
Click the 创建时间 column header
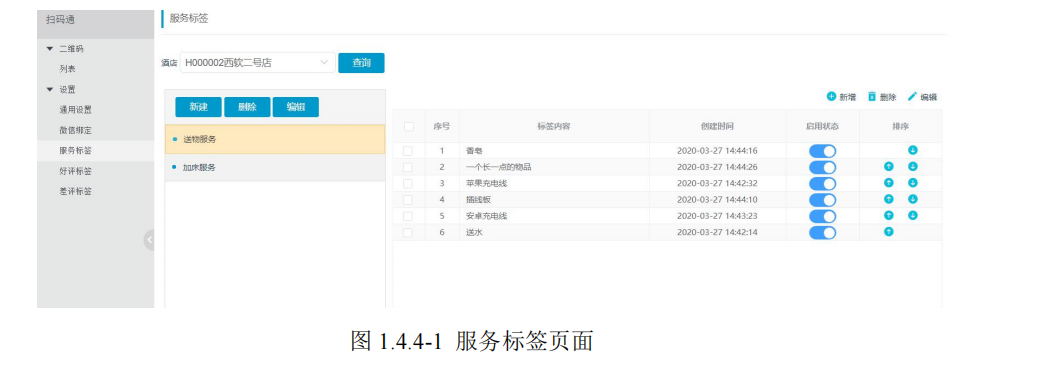pos(717,126)
